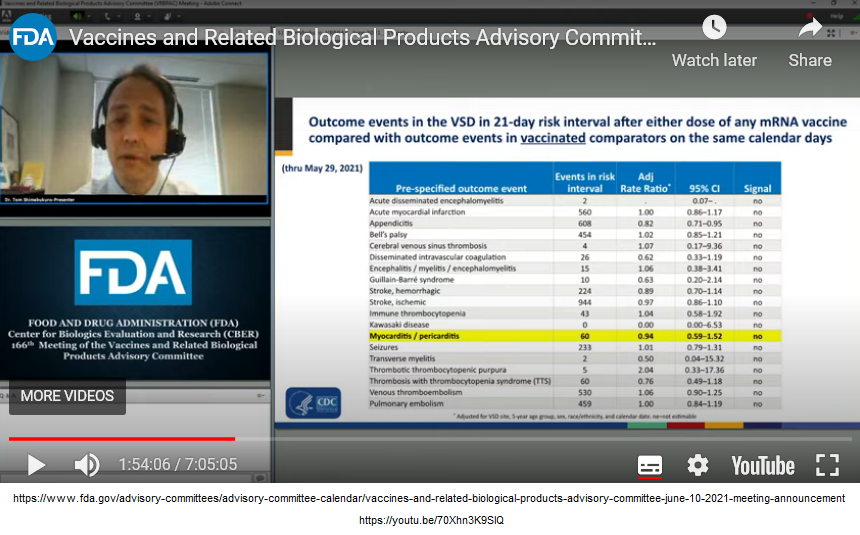Enter full screen mode

pos(828,465)
